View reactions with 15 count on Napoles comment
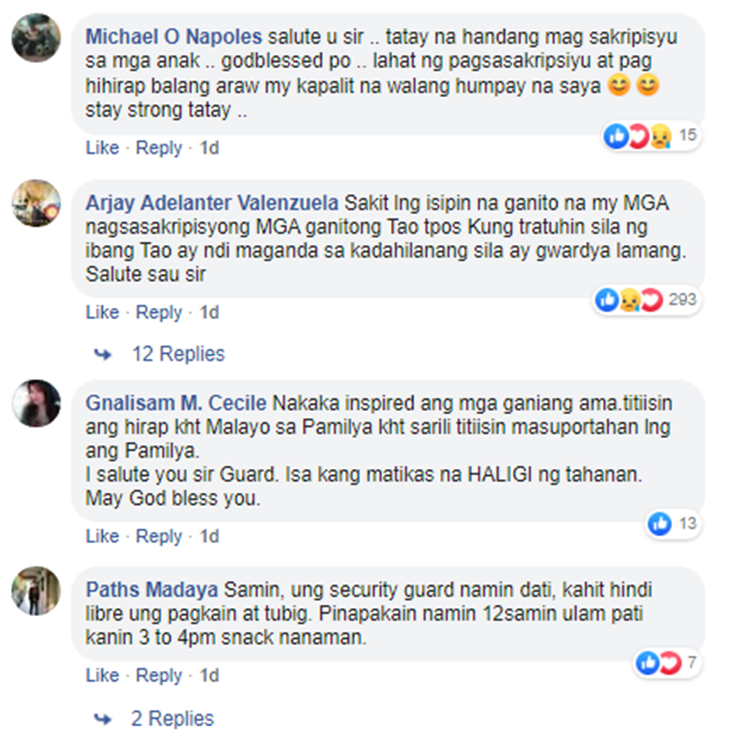Image resolution: width=750 pixels, height=738 pixels. click(x=651, y=136)
